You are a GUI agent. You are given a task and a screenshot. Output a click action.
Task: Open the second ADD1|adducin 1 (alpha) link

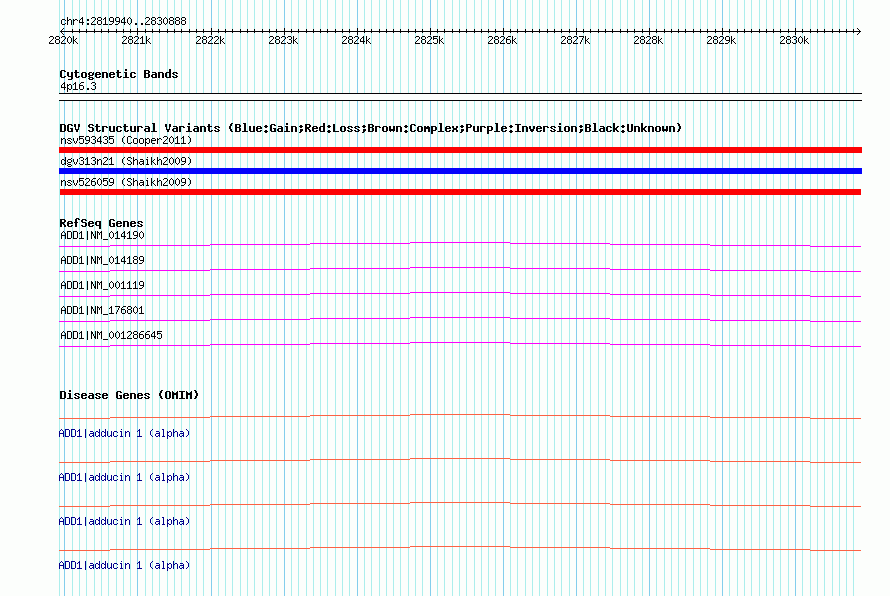click(124, 477)
